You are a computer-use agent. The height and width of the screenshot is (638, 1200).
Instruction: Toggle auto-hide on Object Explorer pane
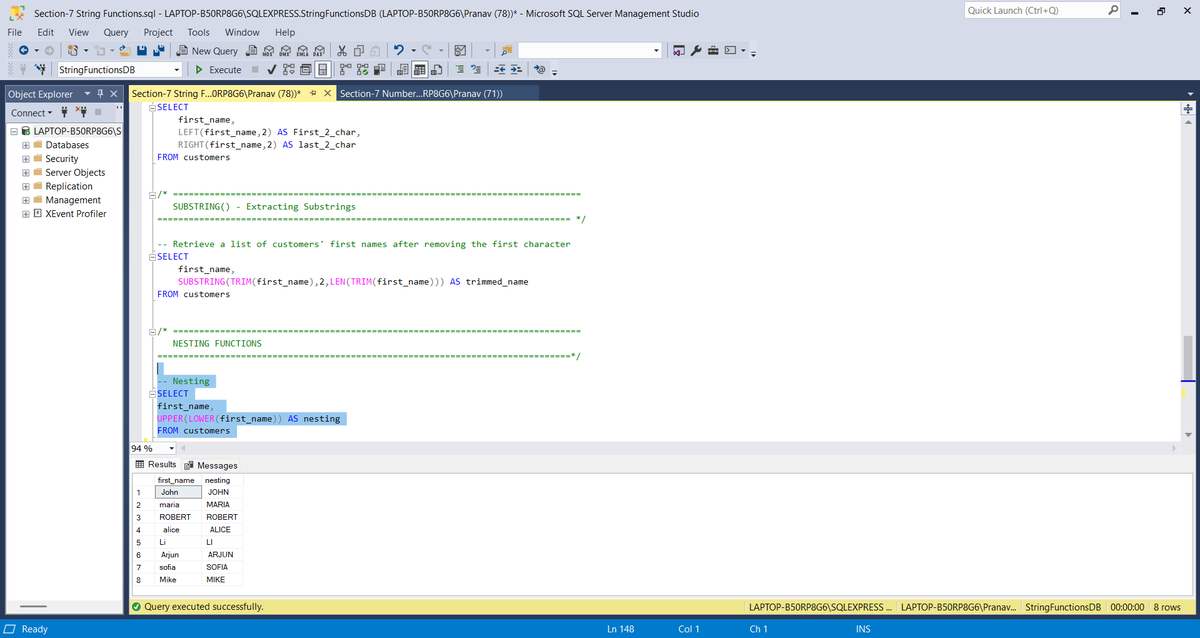pos(101,93)
